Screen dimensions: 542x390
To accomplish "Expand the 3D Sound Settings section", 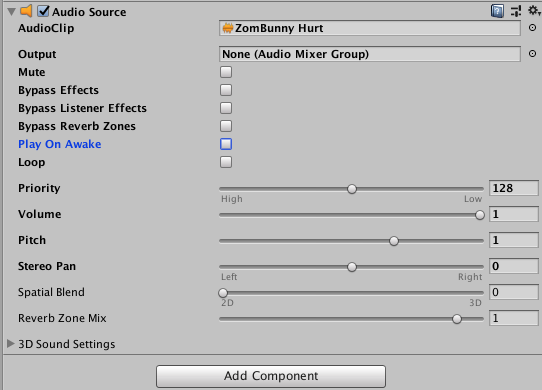I will pyautogui.click(x=11, y=343).
